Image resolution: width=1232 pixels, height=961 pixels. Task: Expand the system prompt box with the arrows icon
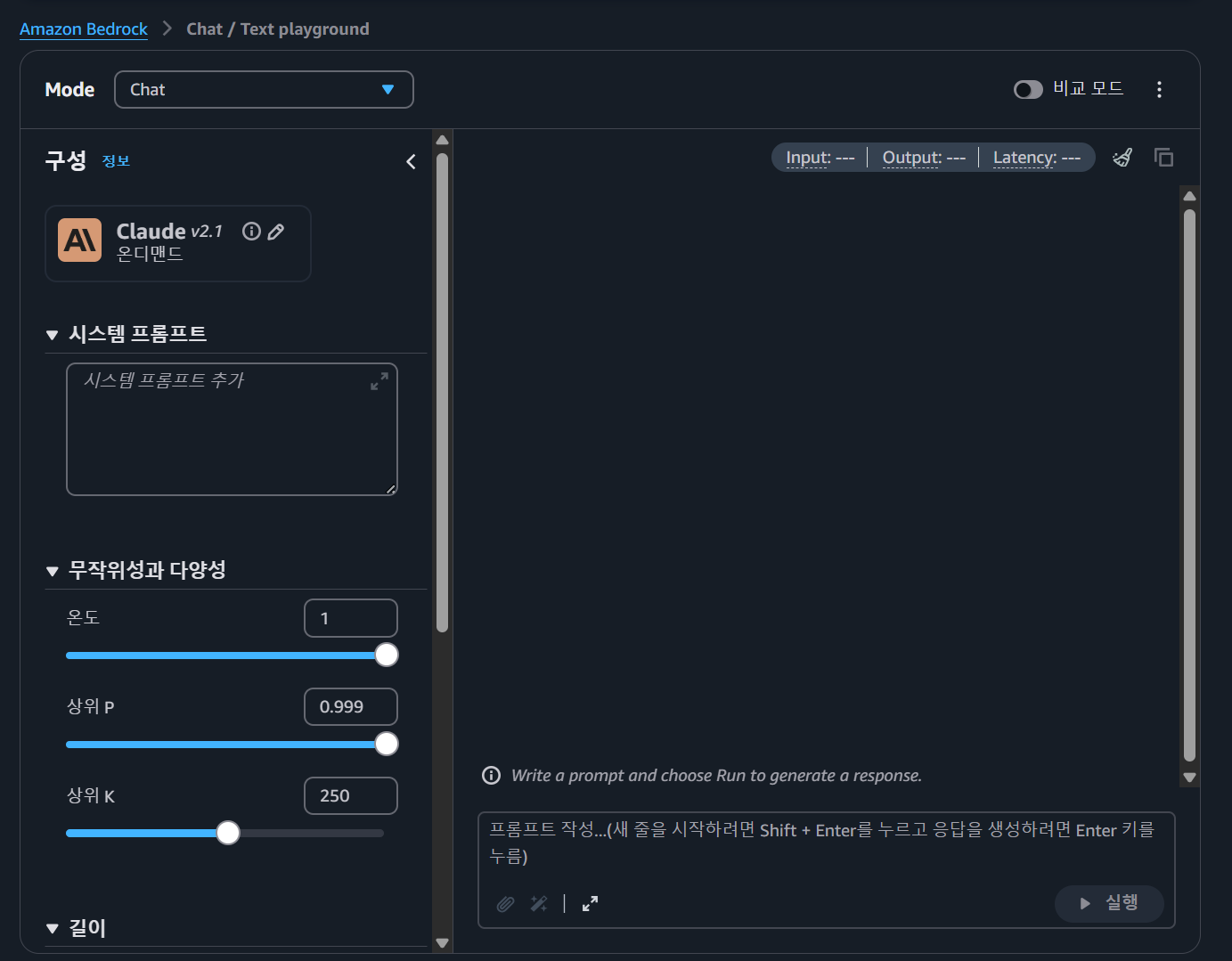[x=379, y=381]
